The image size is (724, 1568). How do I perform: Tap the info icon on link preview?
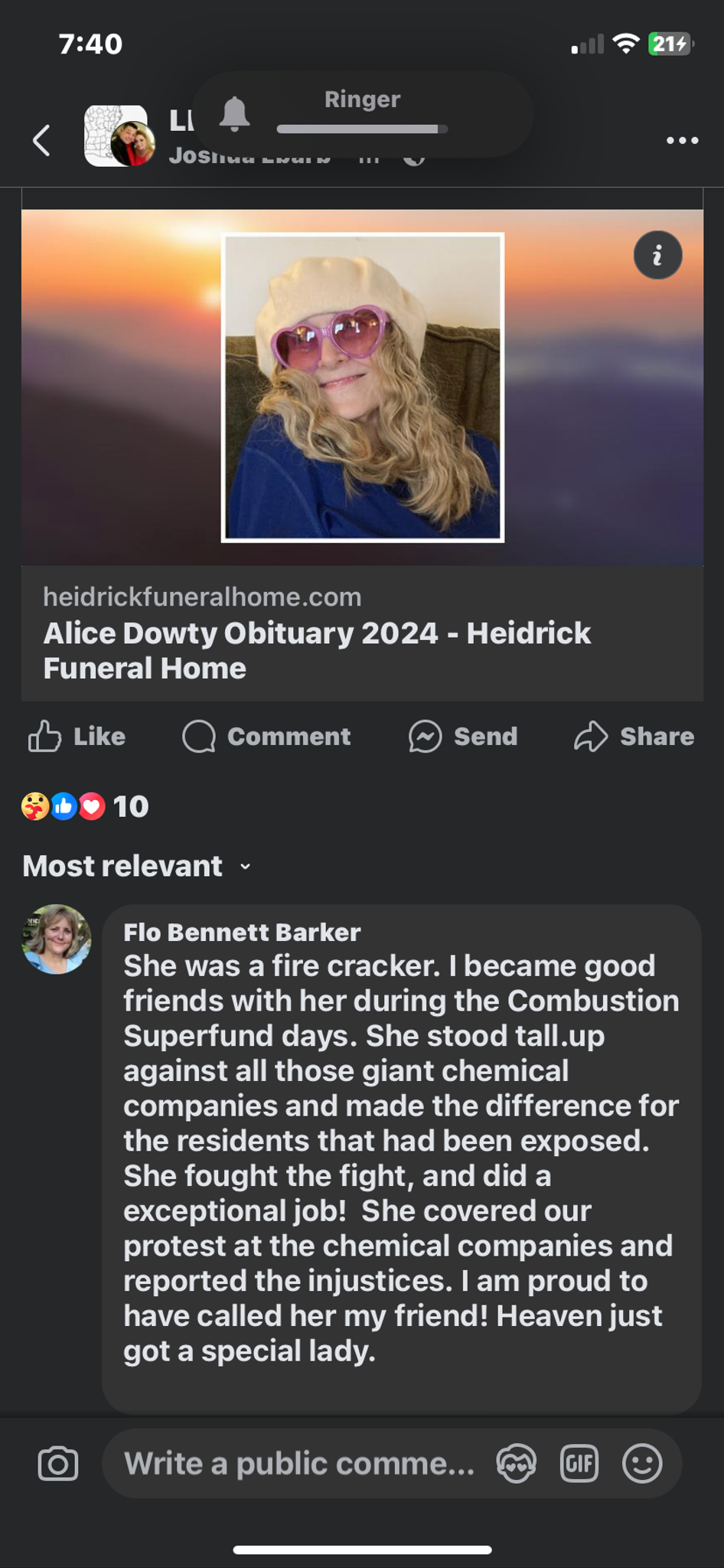(657, 255)
